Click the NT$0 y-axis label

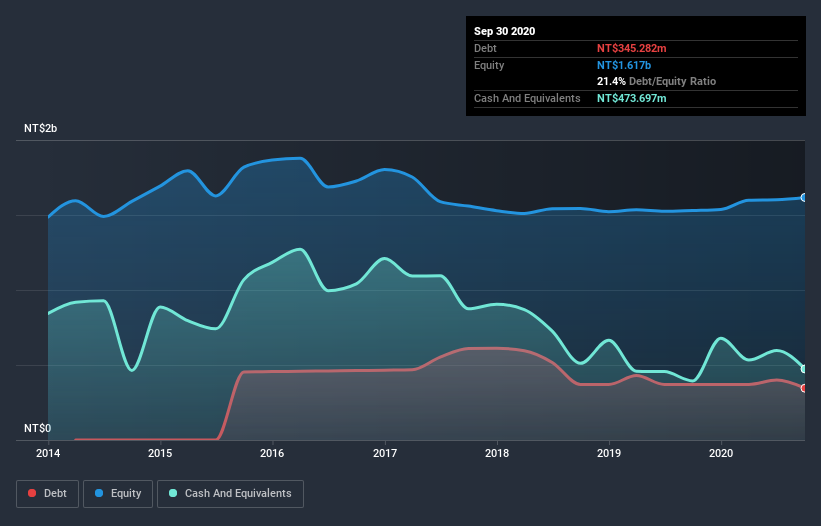point(38,428)
